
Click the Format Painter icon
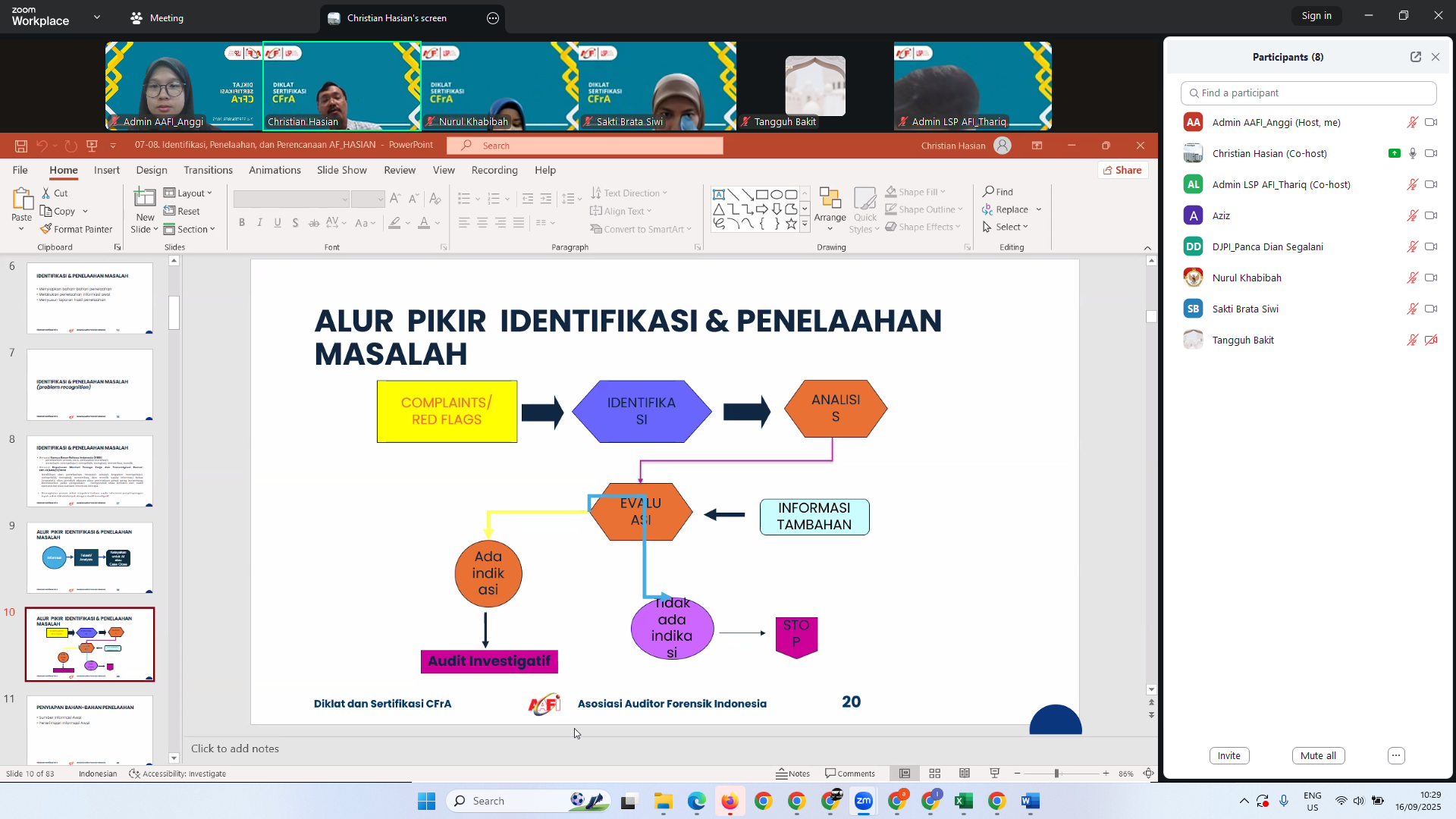coord(46,229)
